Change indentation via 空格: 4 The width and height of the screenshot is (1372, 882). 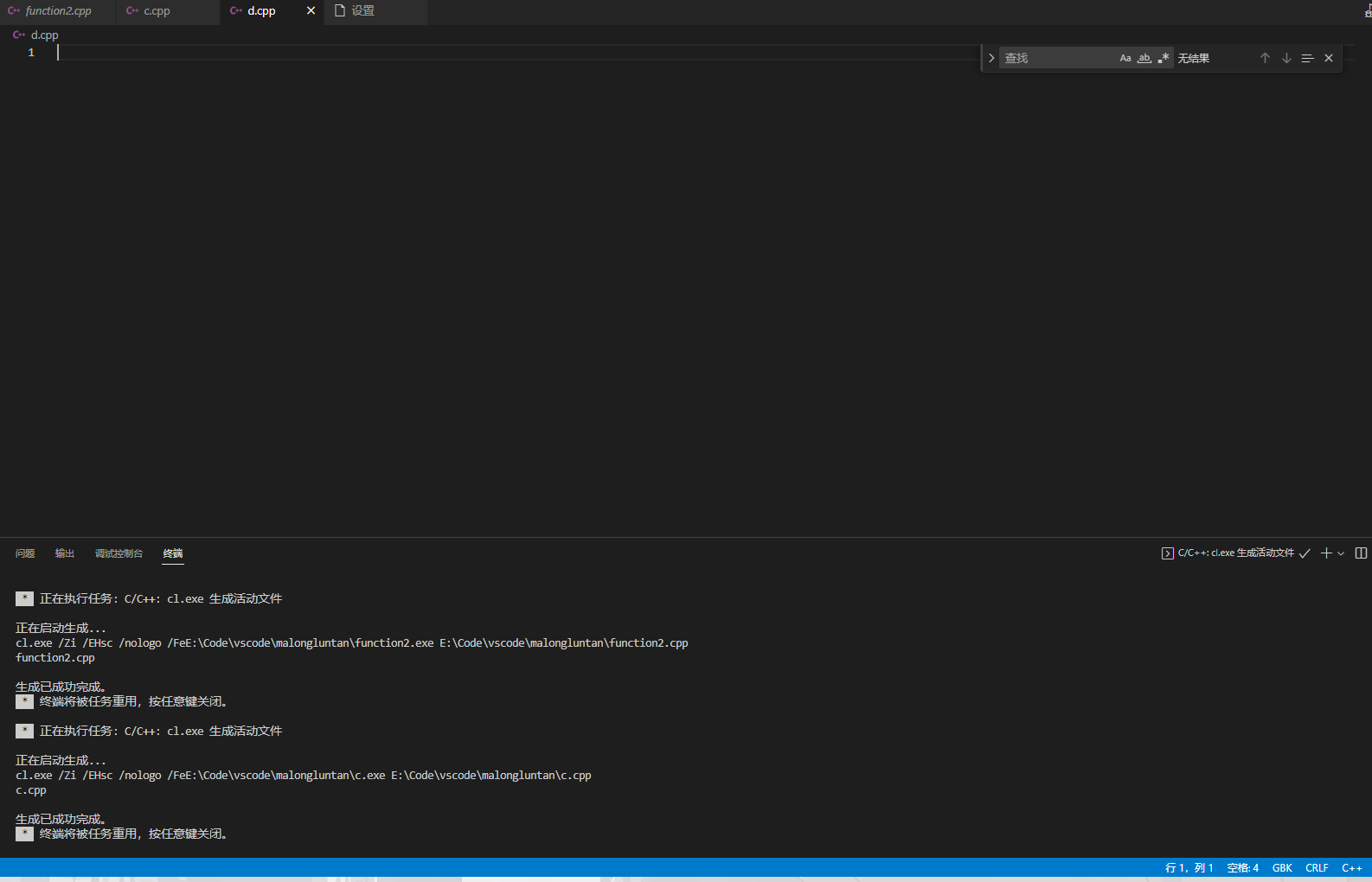[1242, 867]
